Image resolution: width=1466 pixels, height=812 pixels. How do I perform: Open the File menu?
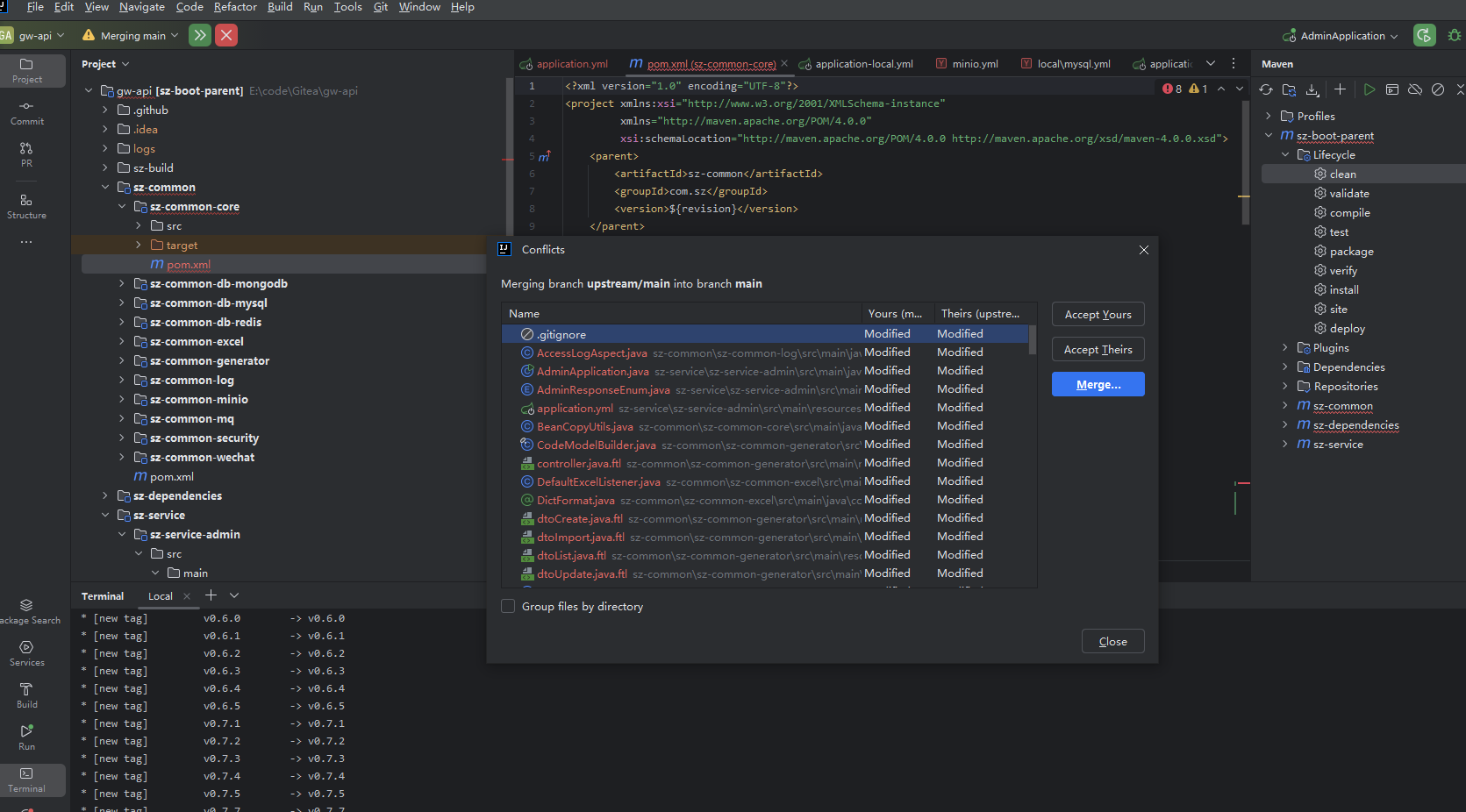coord(35,7)
